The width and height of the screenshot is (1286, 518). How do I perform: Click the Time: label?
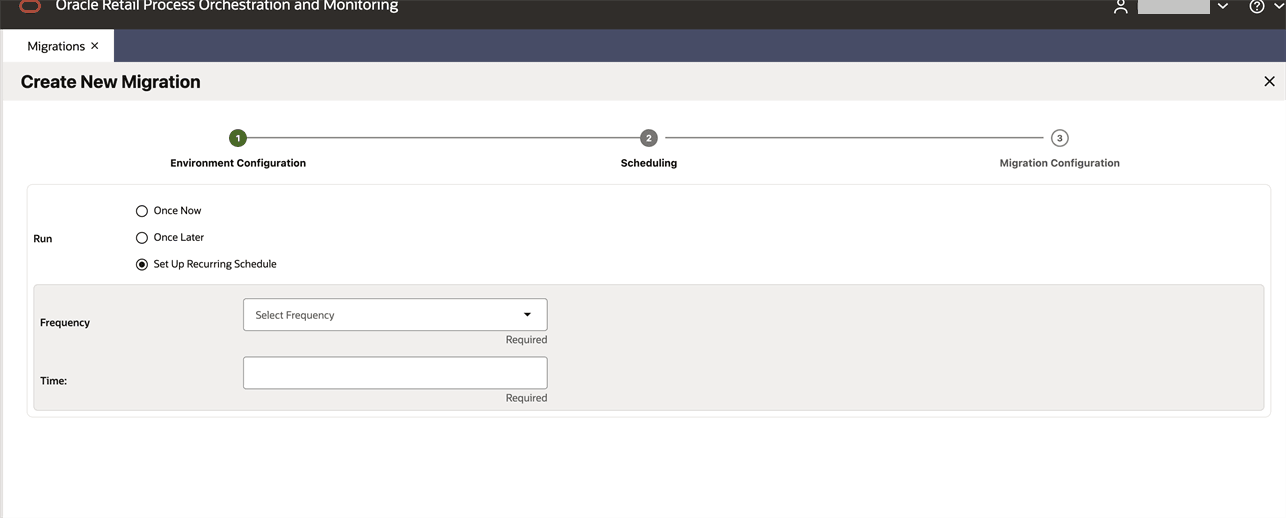[x=54, y=381]
